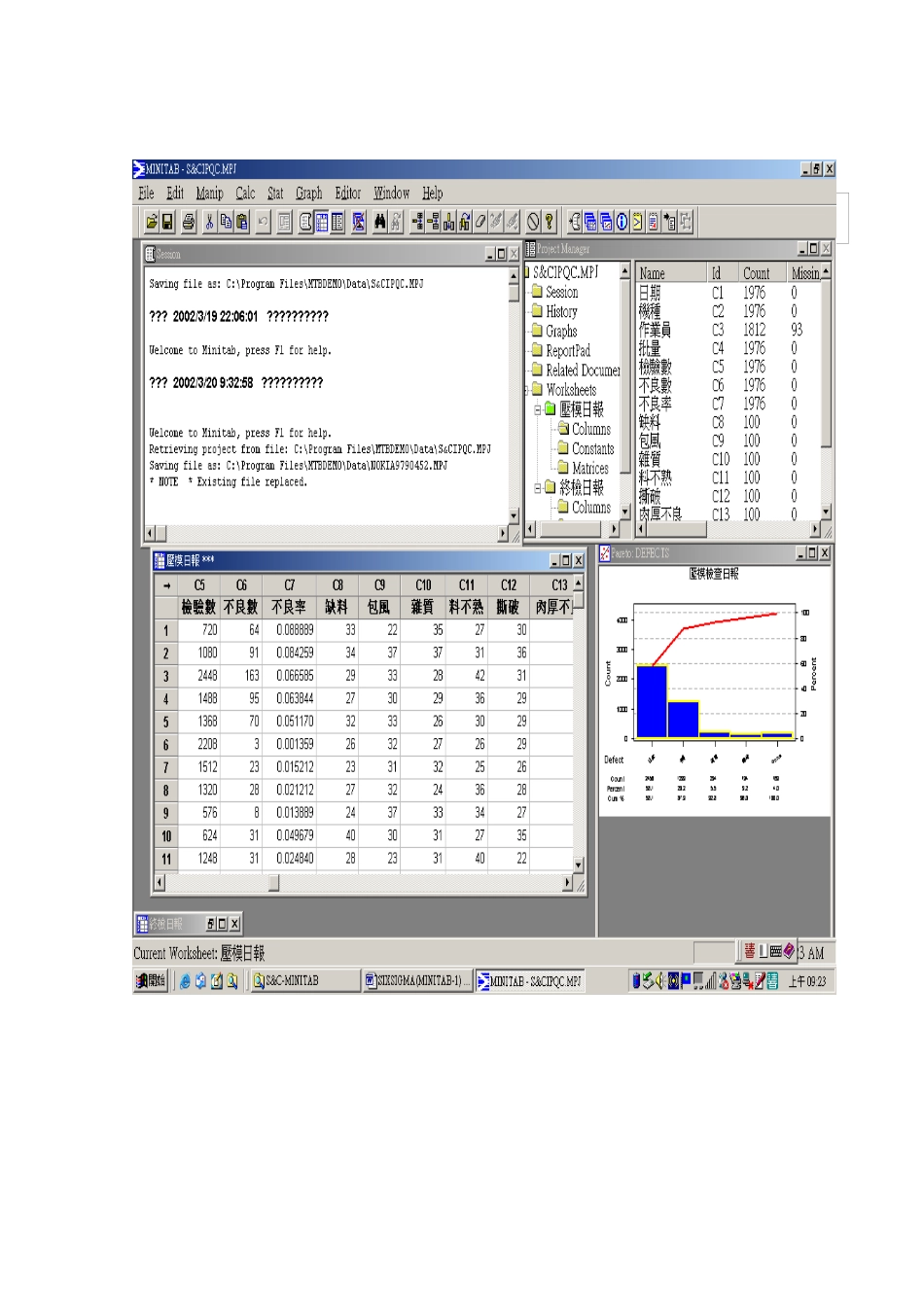Open the Manip menu
Image resolution: width=924 pixels, height=1307 pixels.
tap(209, 194)
